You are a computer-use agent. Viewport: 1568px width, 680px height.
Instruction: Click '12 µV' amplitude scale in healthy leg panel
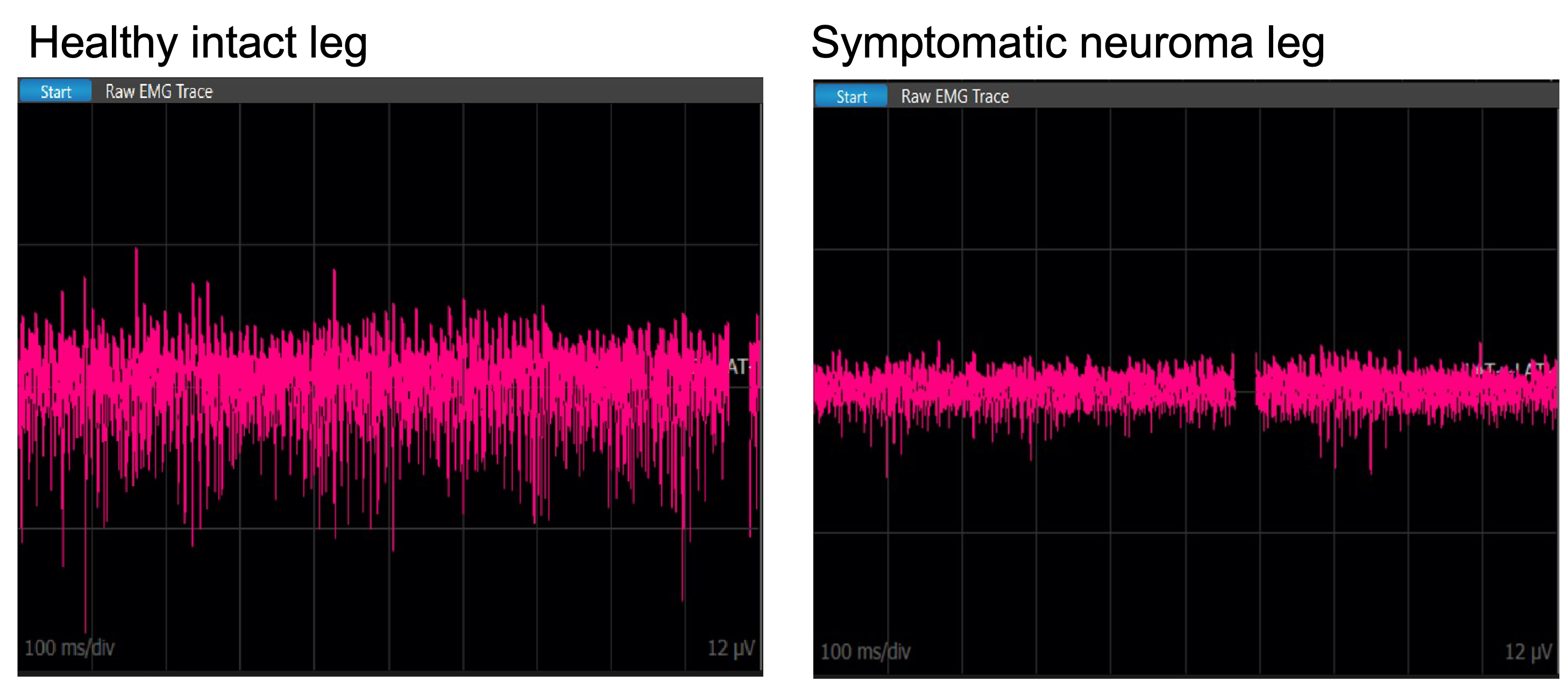point(730,648)
